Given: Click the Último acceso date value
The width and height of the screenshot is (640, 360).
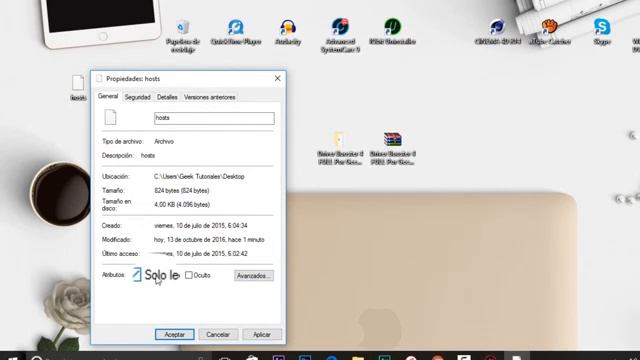Looking at the screenshot, I should (200, 253).
